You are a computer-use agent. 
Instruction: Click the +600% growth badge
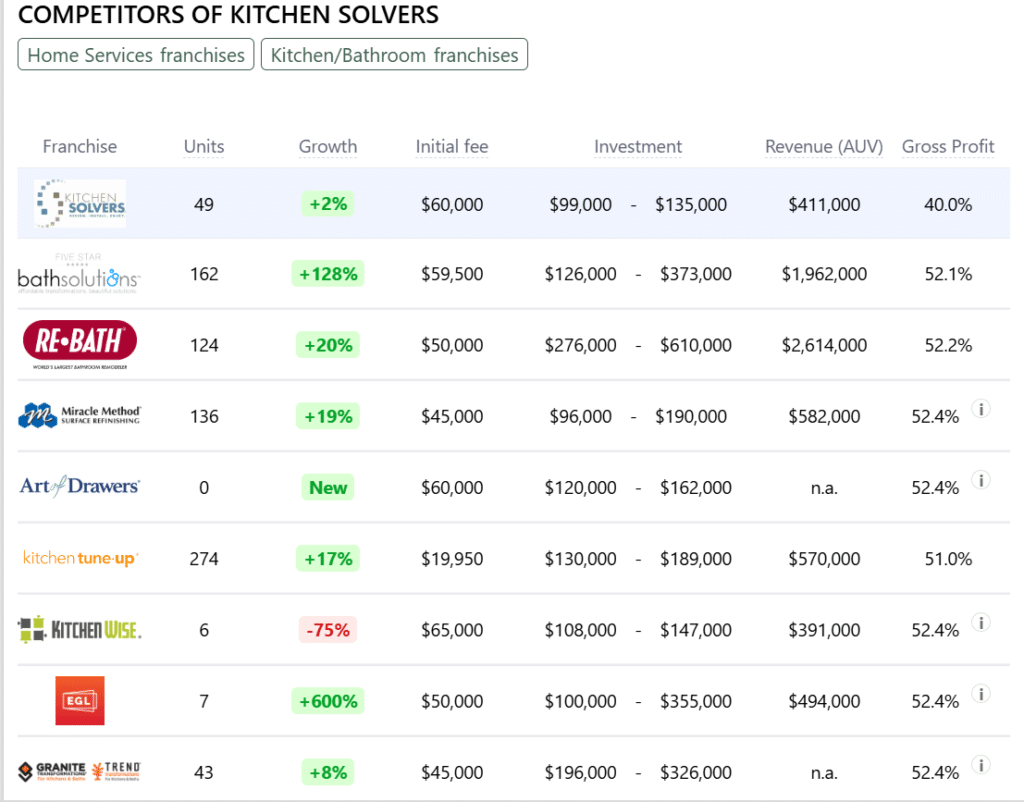pos(328,701)
